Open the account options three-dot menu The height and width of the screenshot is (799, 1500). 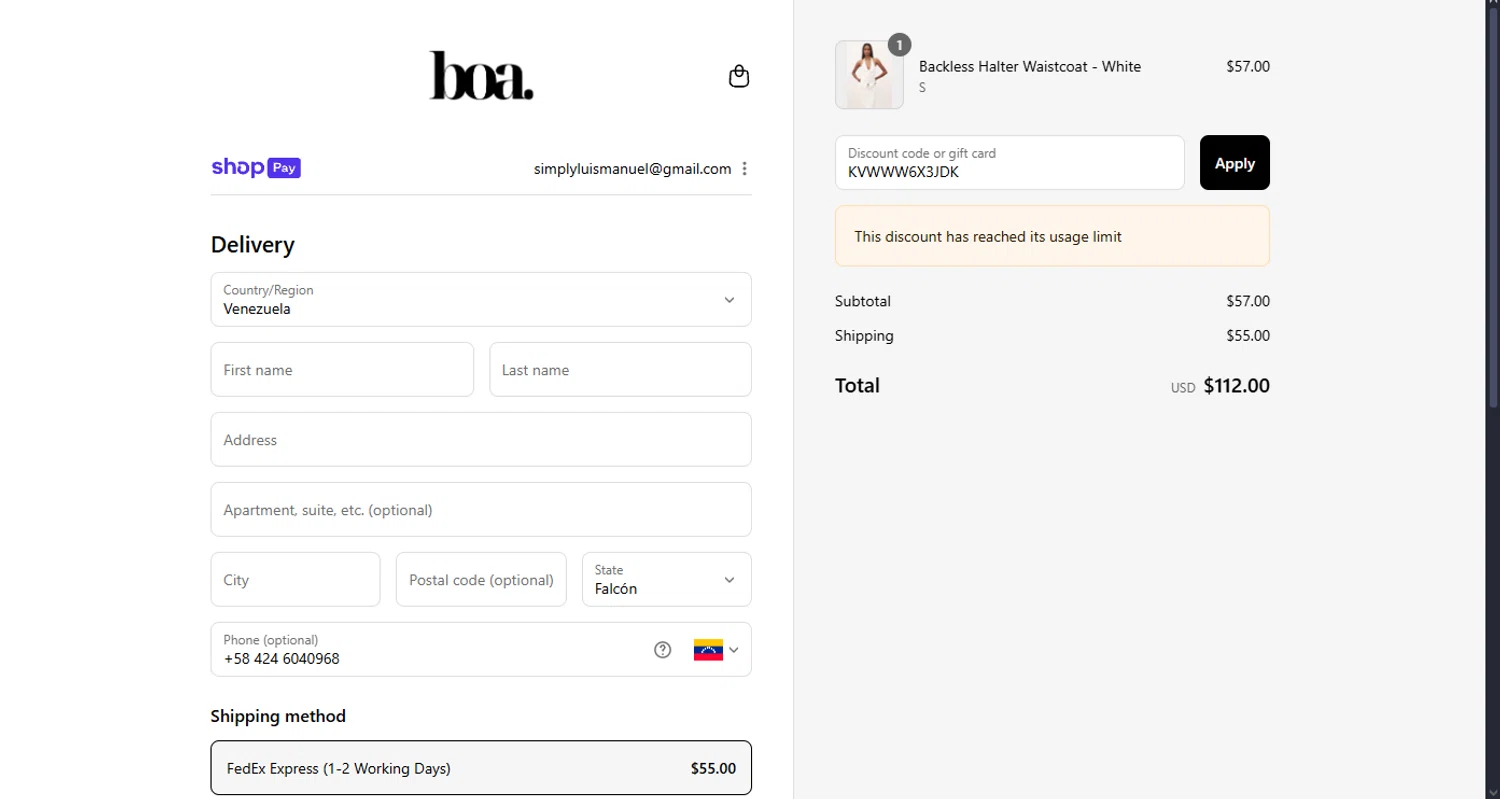click(744, 169)
